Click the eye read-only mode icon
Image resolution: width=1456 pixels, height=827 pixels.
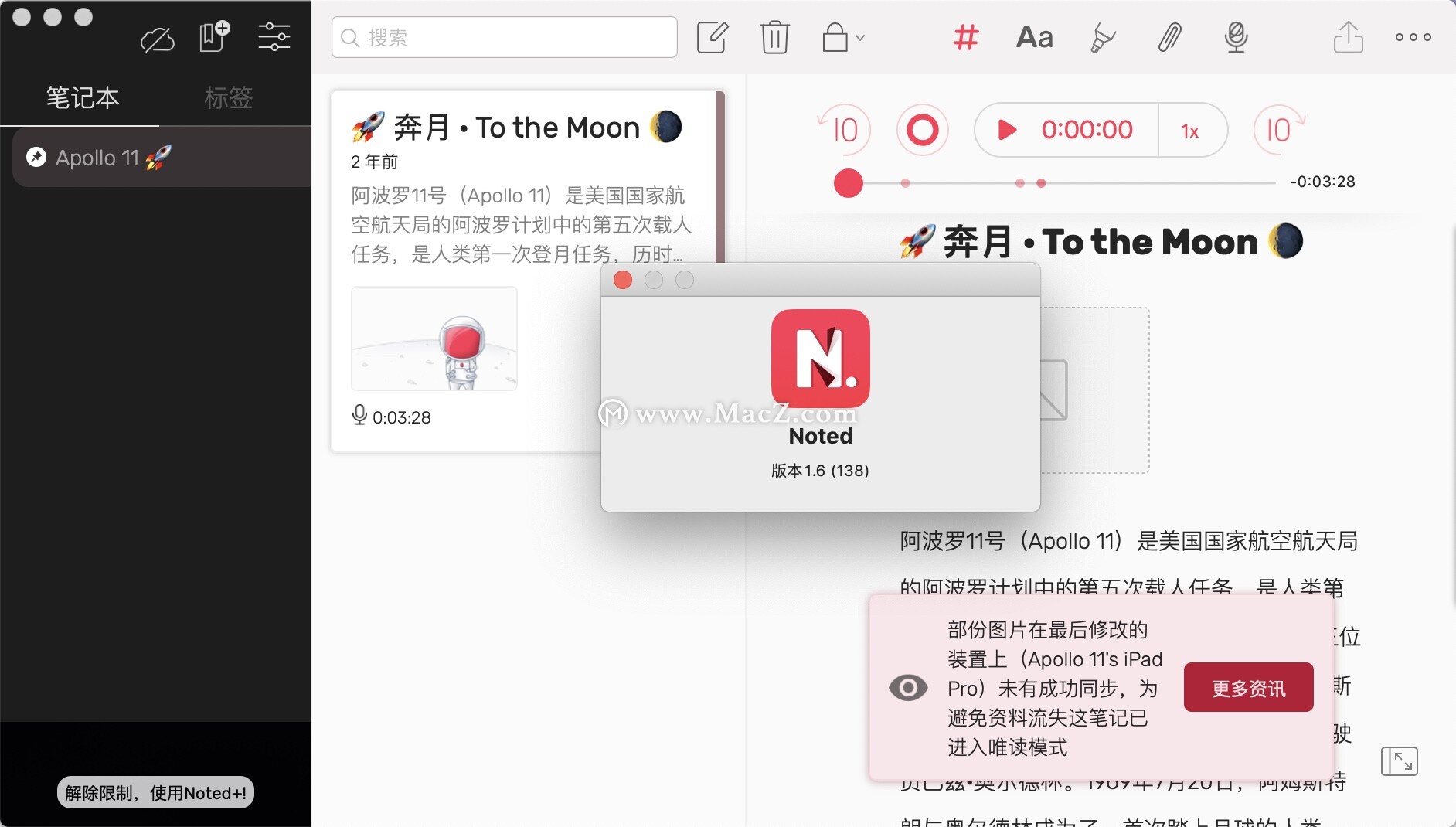click(908, 687)
